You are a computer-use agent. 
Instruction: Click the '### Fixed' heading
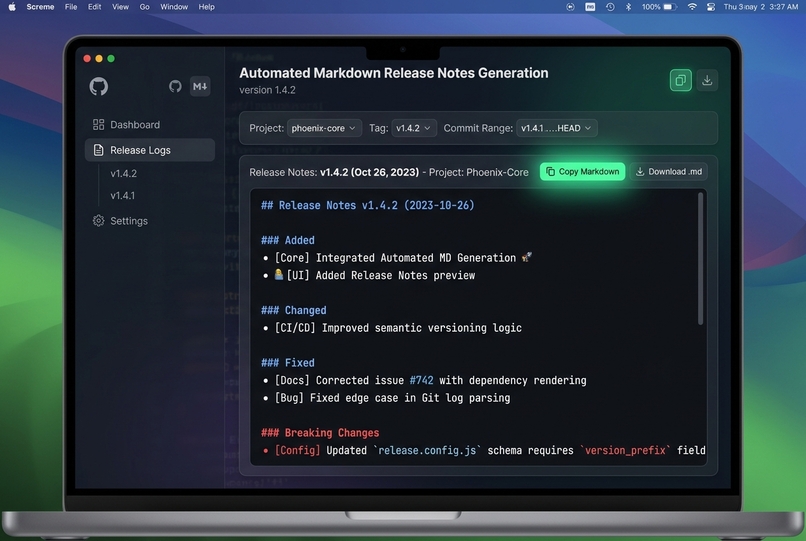pyautogui.click(x=288, y=363)
